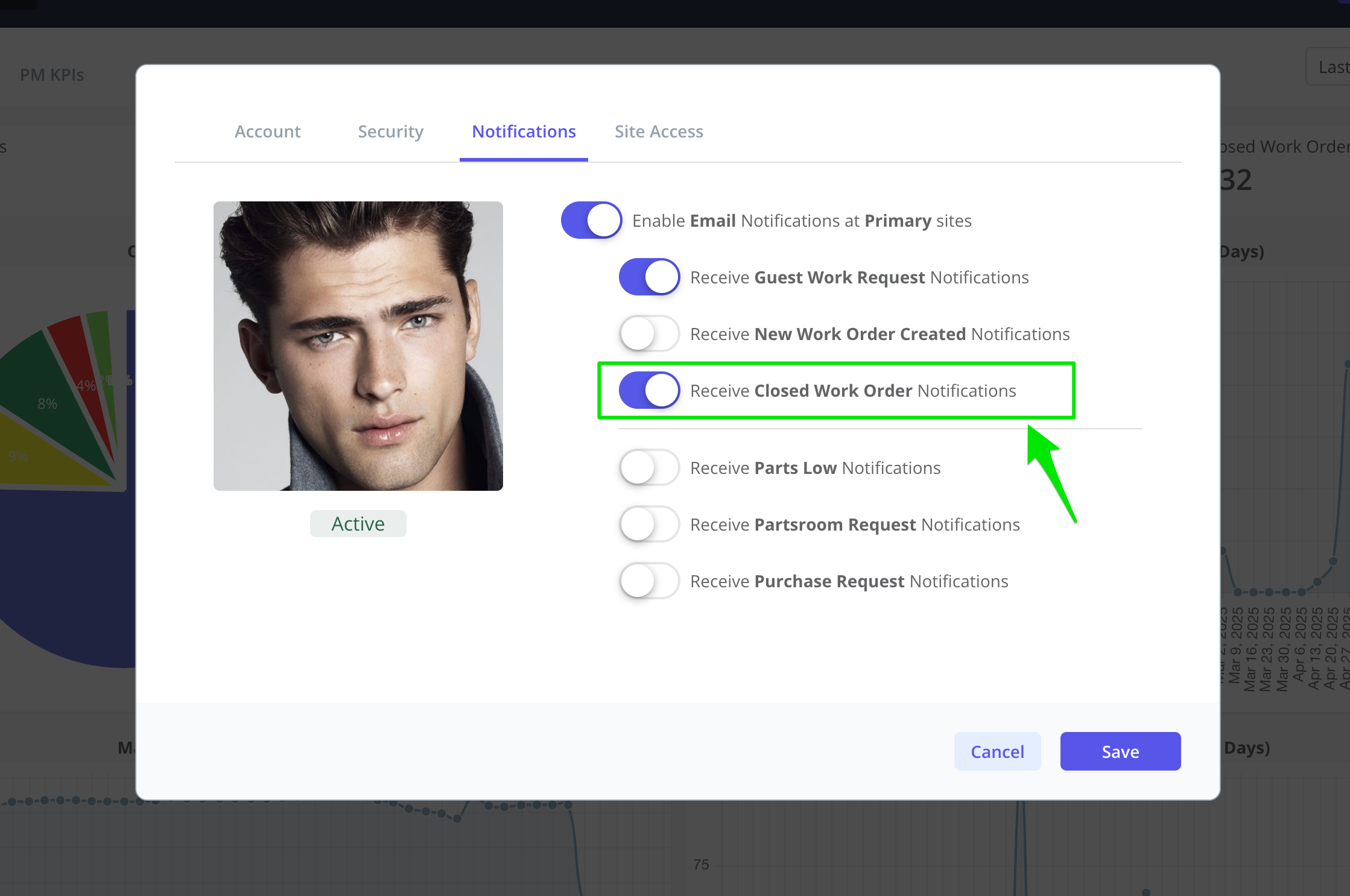This screenshot has height=896, width=1350.
Task: Save the notification settings
Action: click(1120, 751)
